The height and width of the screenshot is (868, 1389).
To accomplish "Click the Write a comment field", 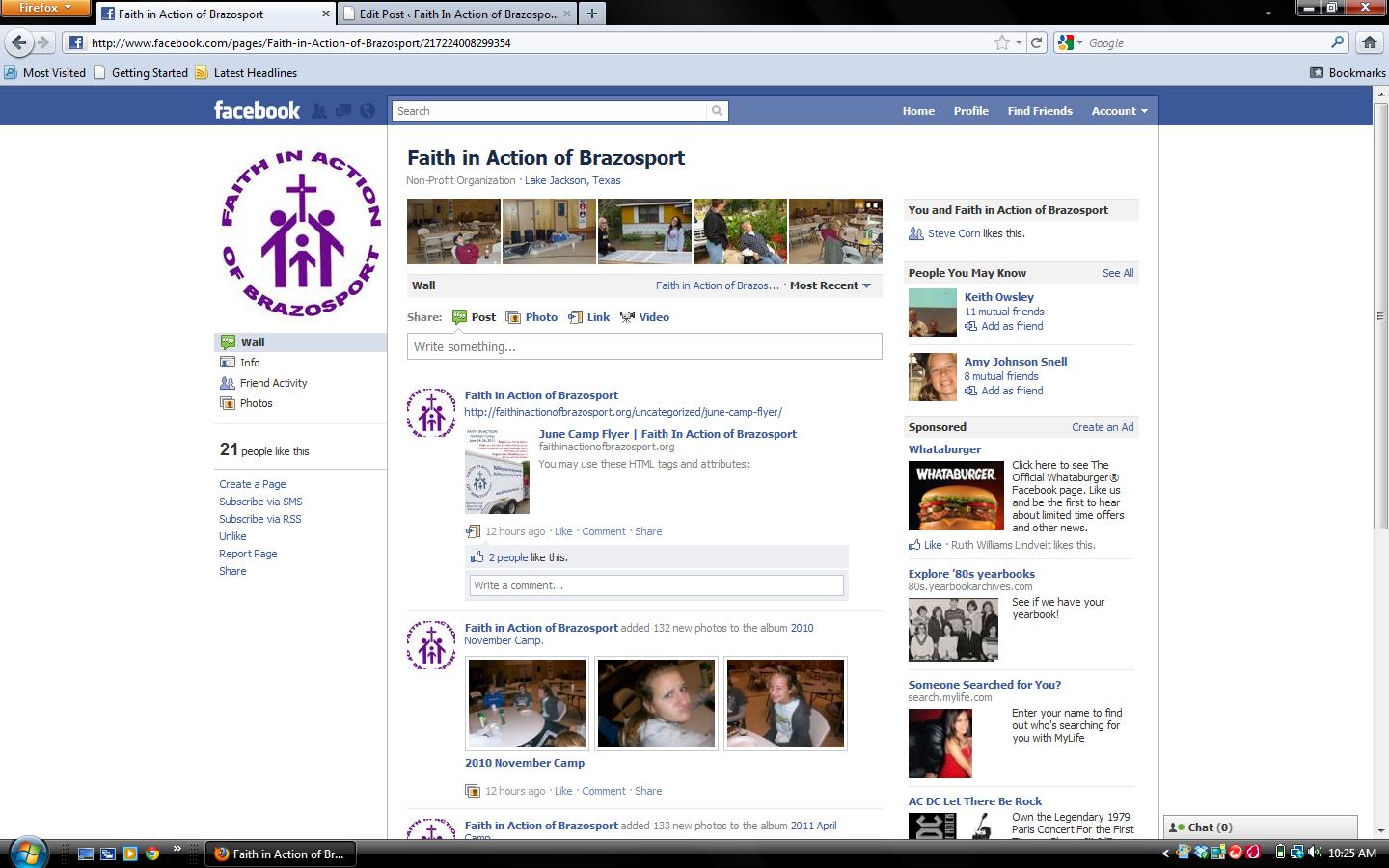I will (x=657, y=585).
